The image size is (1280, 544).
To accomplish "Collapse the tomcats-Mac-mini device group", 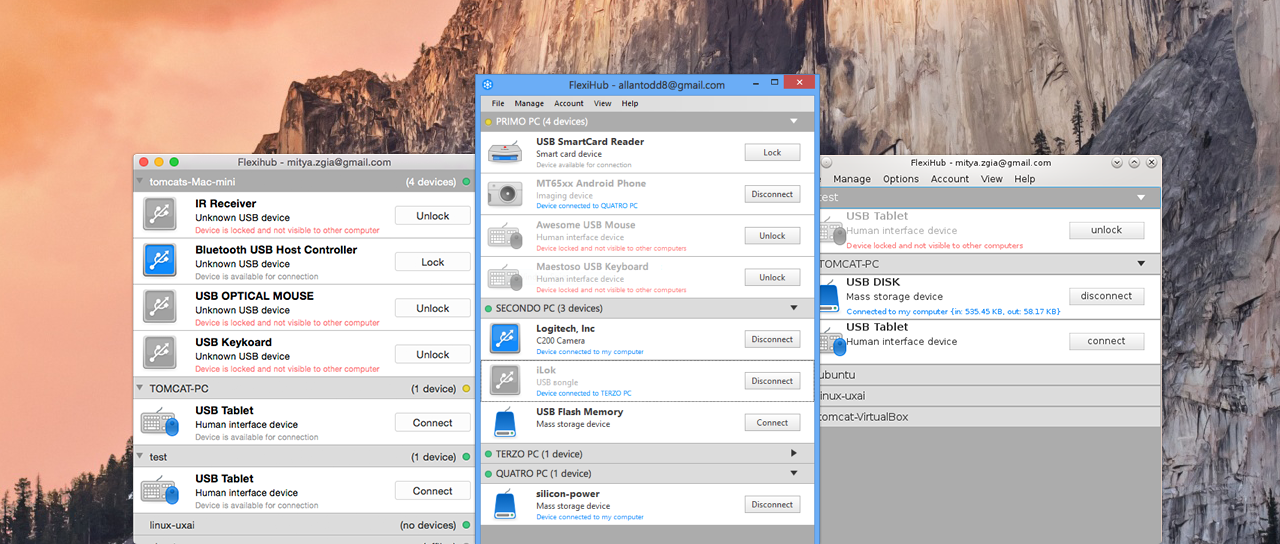I will click(x=140, y=182).
